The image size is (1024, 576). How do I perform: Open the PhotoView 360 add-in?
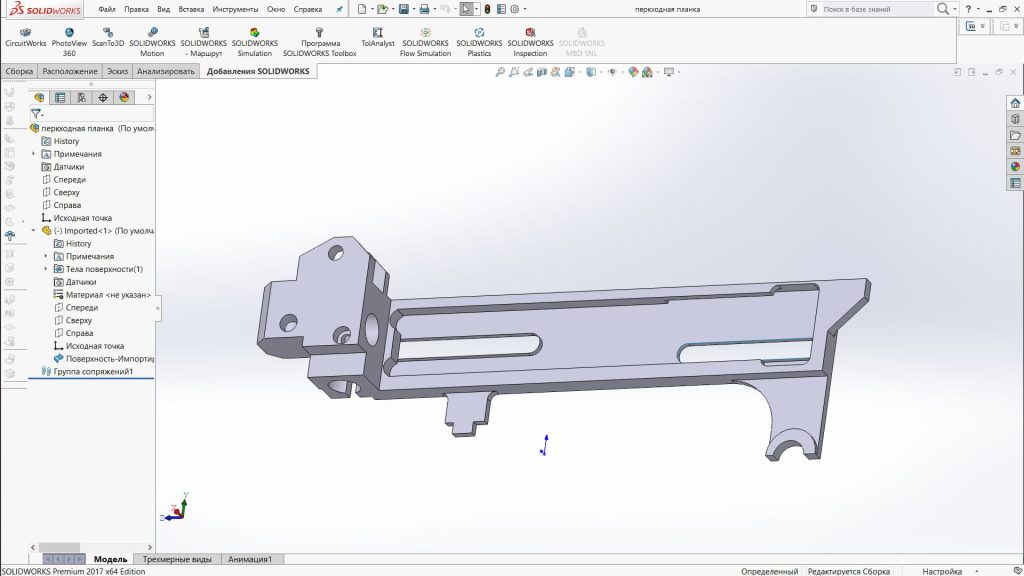69,42
